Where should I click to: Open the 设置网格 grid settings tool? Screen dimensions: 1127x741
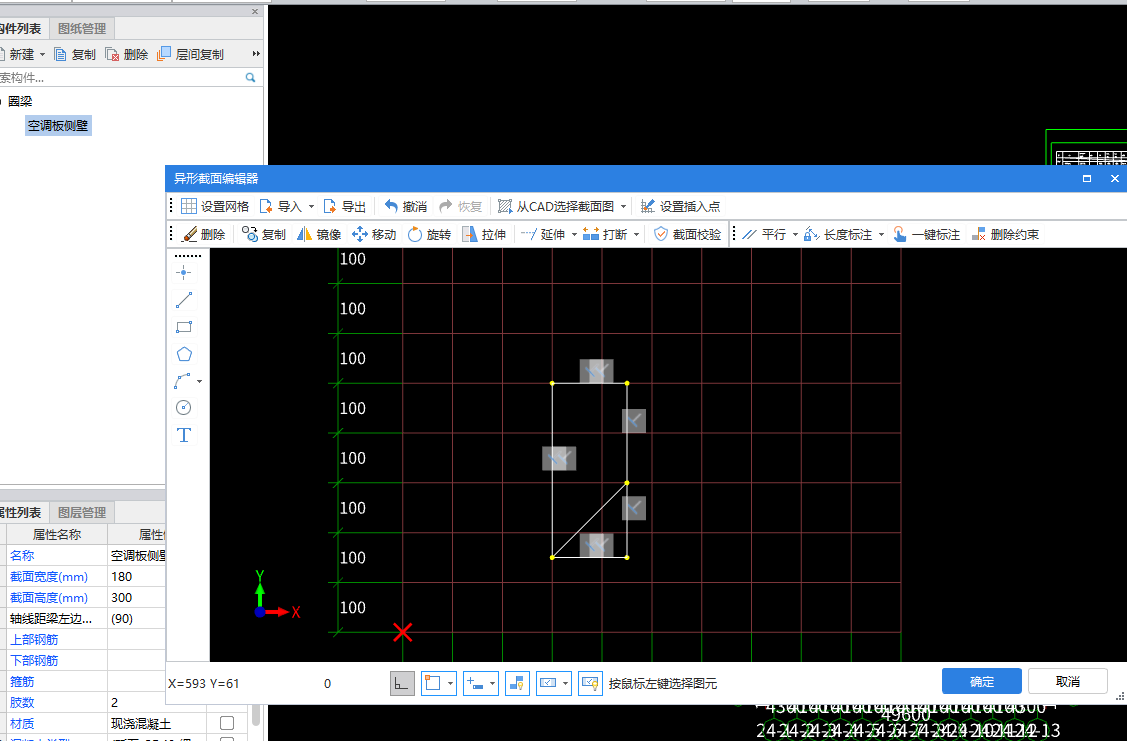tap(215, 206)
